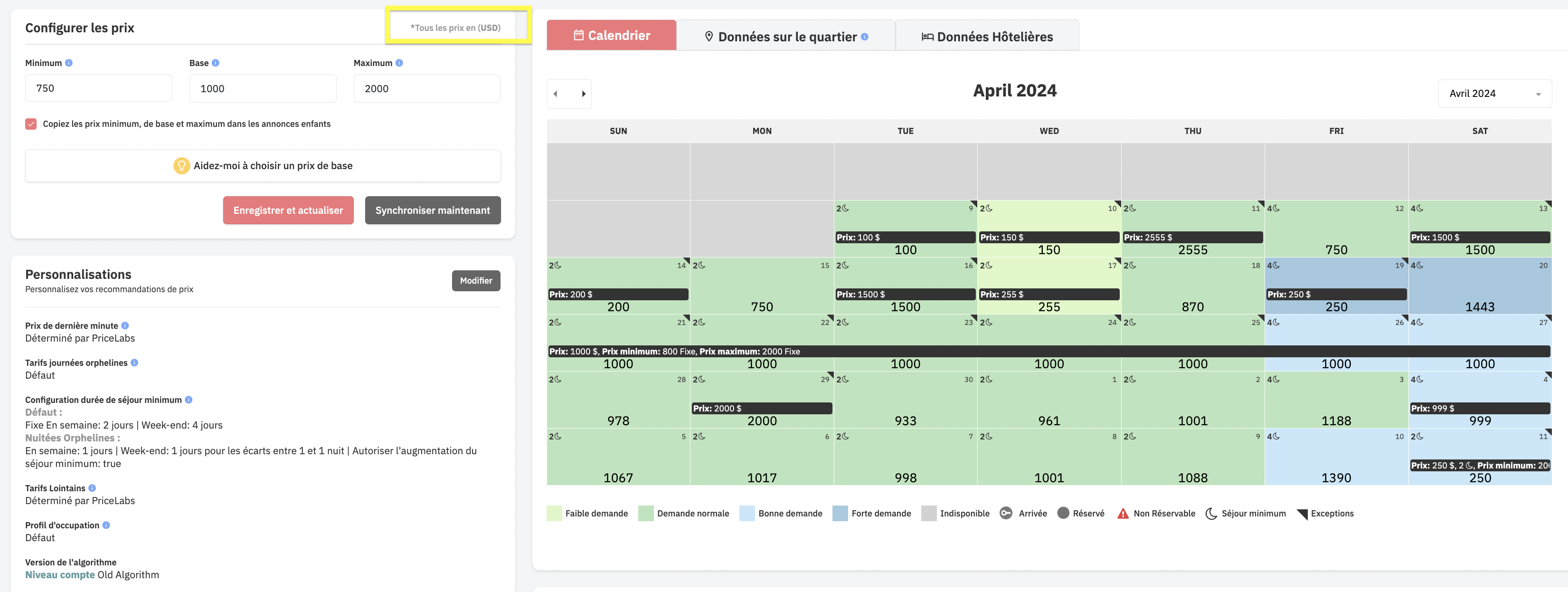Go to previous month with left arrow
This screenshot has height=592, width=1568.
pyautogui.click(x=556, y=94)
